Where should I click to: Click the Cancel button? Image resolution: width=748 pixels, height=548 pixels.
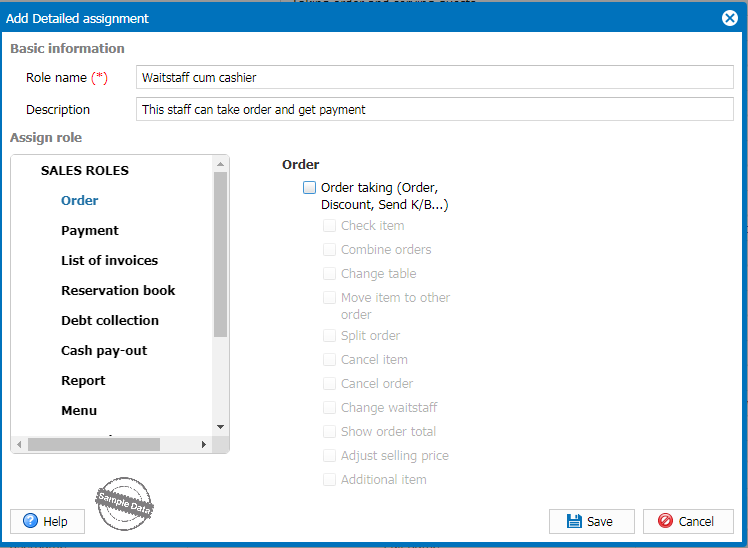pos(688,521)
